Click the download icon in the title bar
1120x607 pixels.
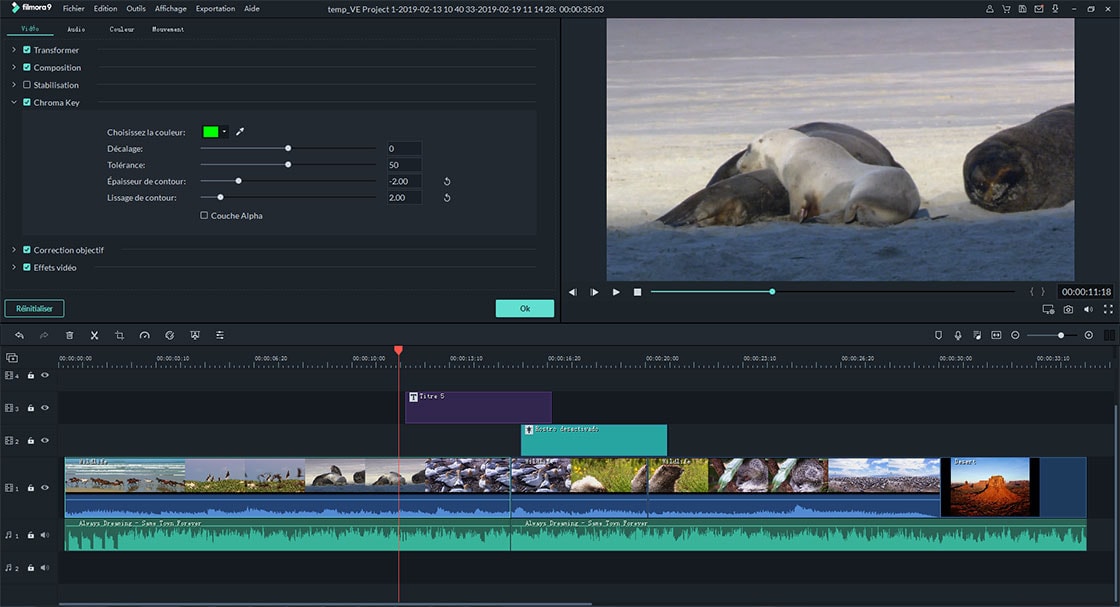coord(1055,9)
